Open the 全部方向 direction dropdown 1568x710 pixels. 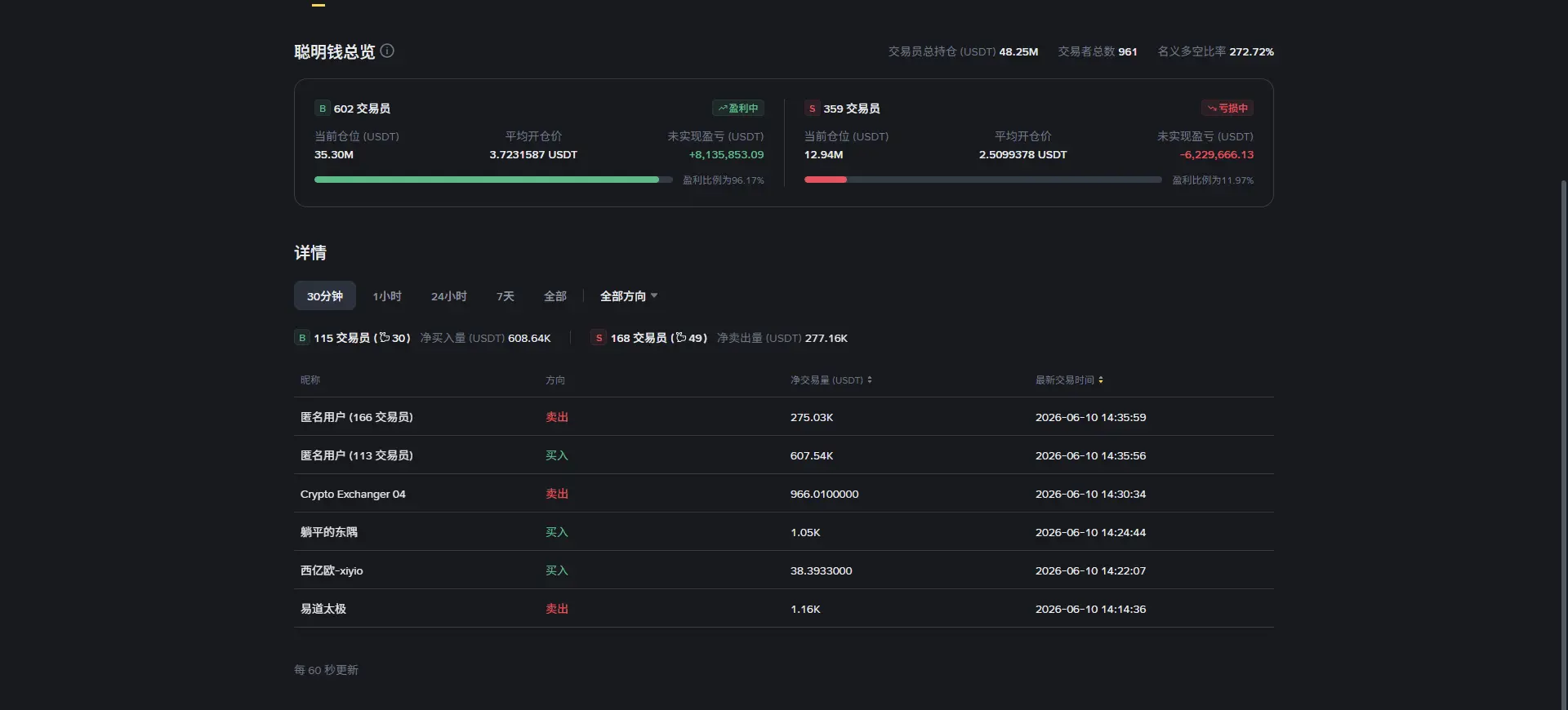pos(629,296)
